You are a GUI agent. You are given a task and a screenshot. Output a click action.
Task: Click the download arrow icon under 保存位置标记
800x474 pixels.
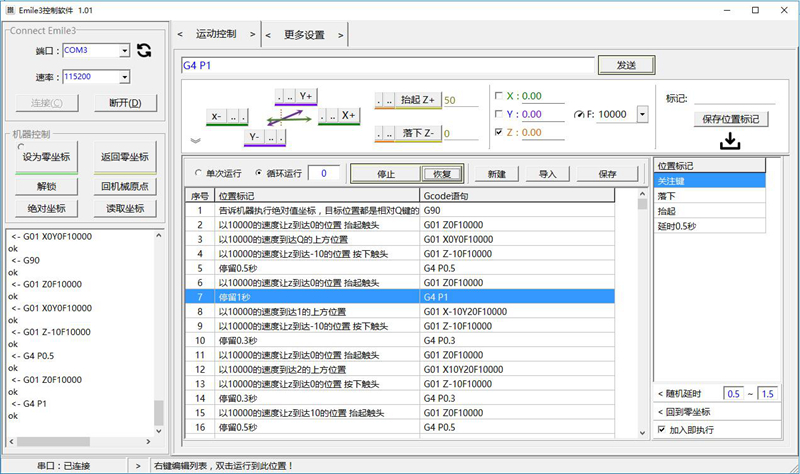point(730,142)
